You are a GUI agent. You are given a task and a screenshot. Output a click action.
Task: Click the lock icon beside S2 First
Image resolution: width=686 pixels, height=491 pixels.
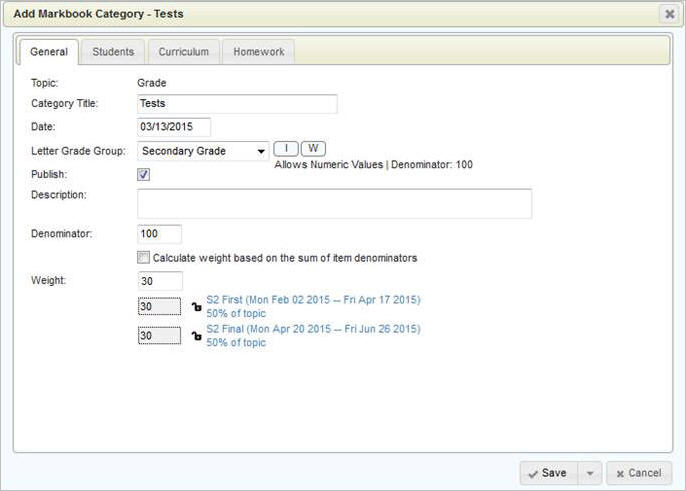pos(196,306)
